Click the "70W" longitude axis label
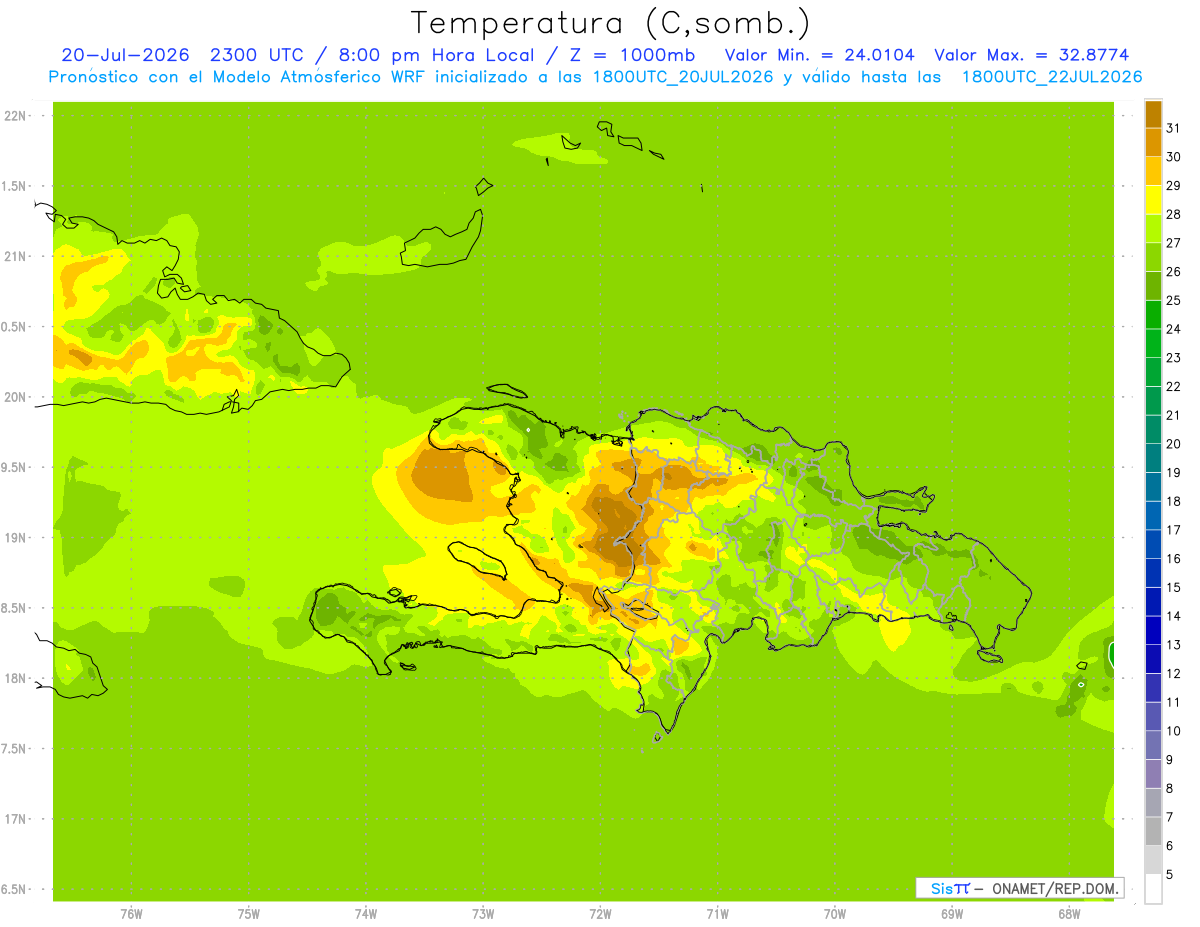 (835, 914)
